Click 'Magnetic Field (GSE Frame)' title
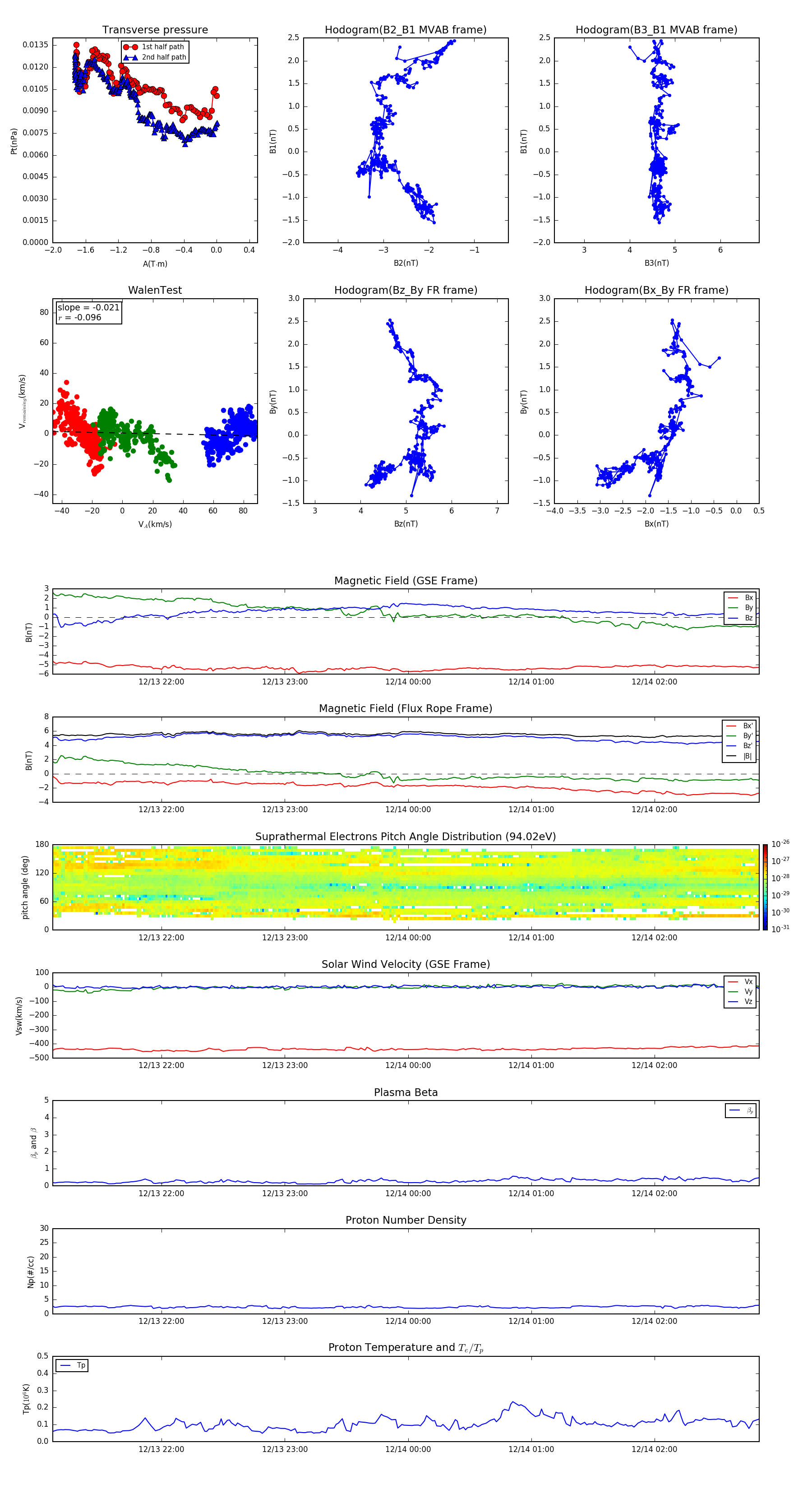The height and width of the screenshot is (1489, 812). pos(406,580)
